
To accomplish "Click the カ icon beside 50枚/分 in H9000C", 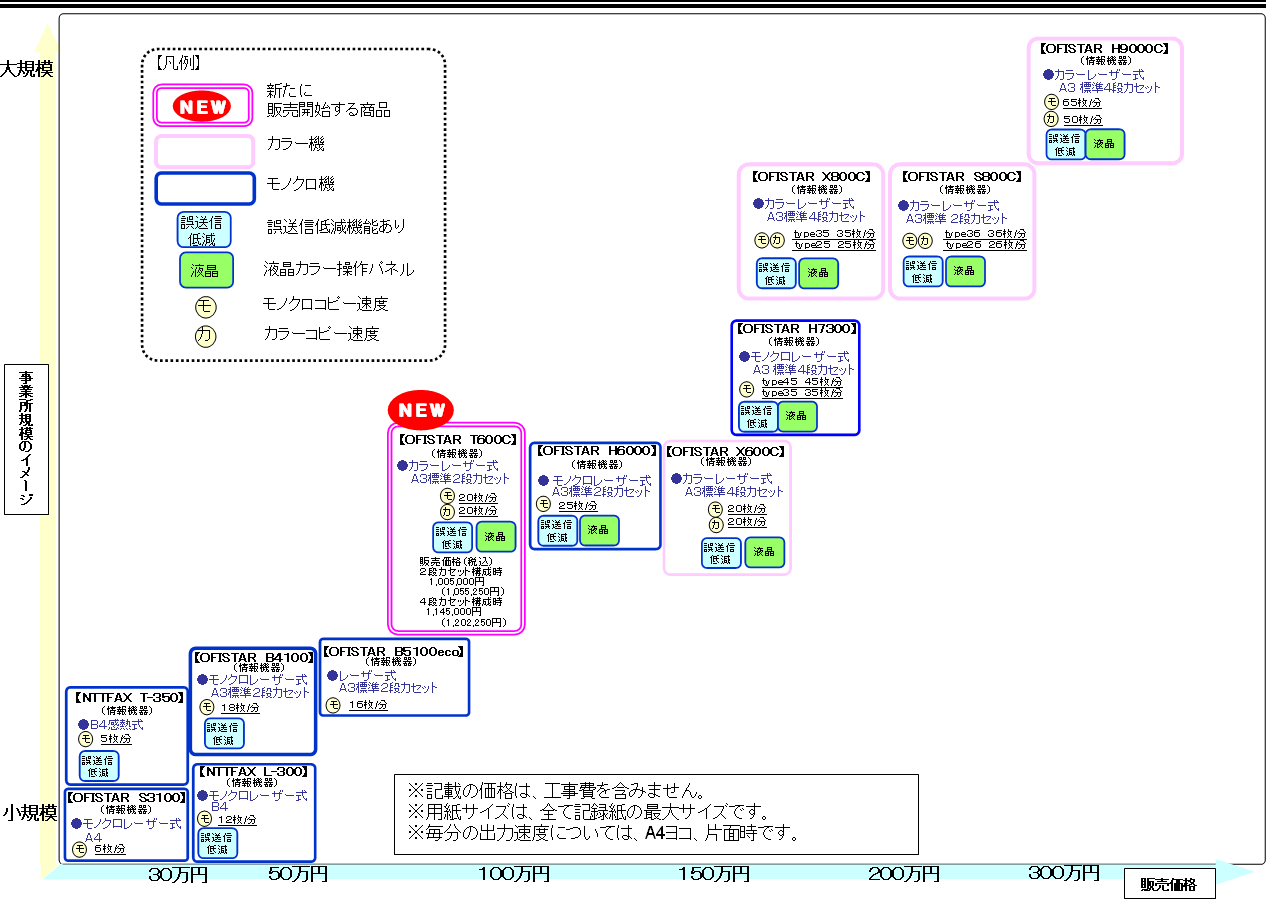I will tap(1051, 120).
